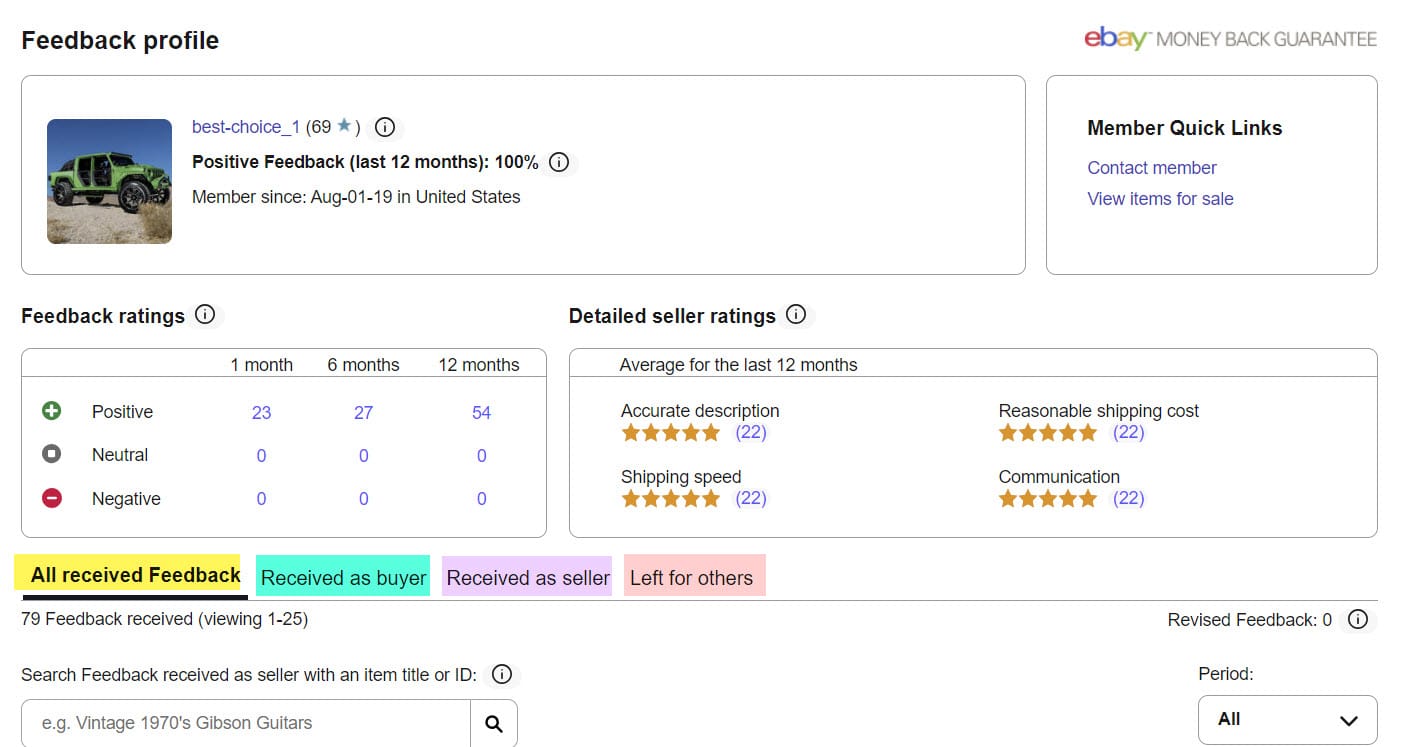Click Contact member link

point(1152,168)
